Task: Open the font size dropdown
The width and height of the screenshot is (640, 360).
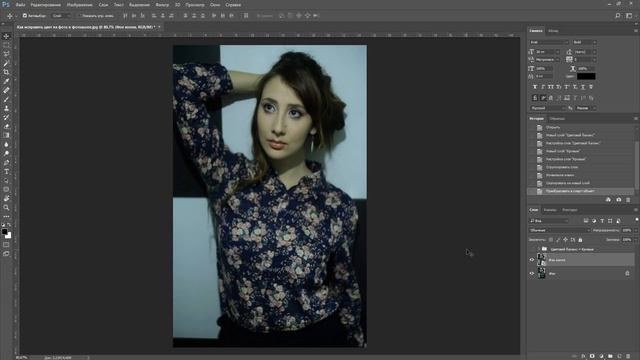Action: click(547, 52)
